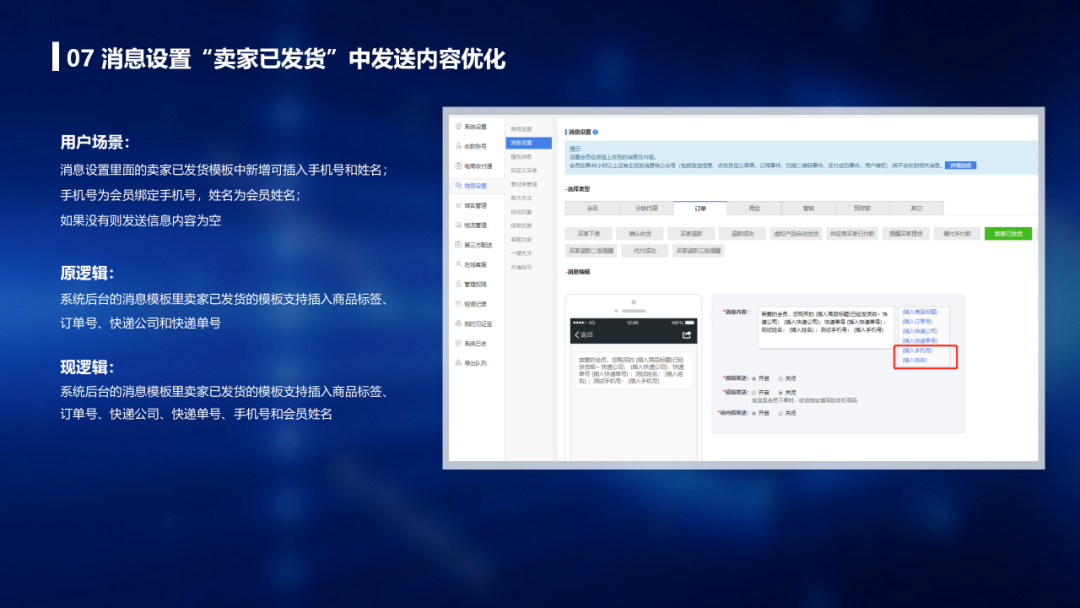Click the 在线客服 sidebar icon
This screenshot has height=608, width=1080.
click(459, 264)
